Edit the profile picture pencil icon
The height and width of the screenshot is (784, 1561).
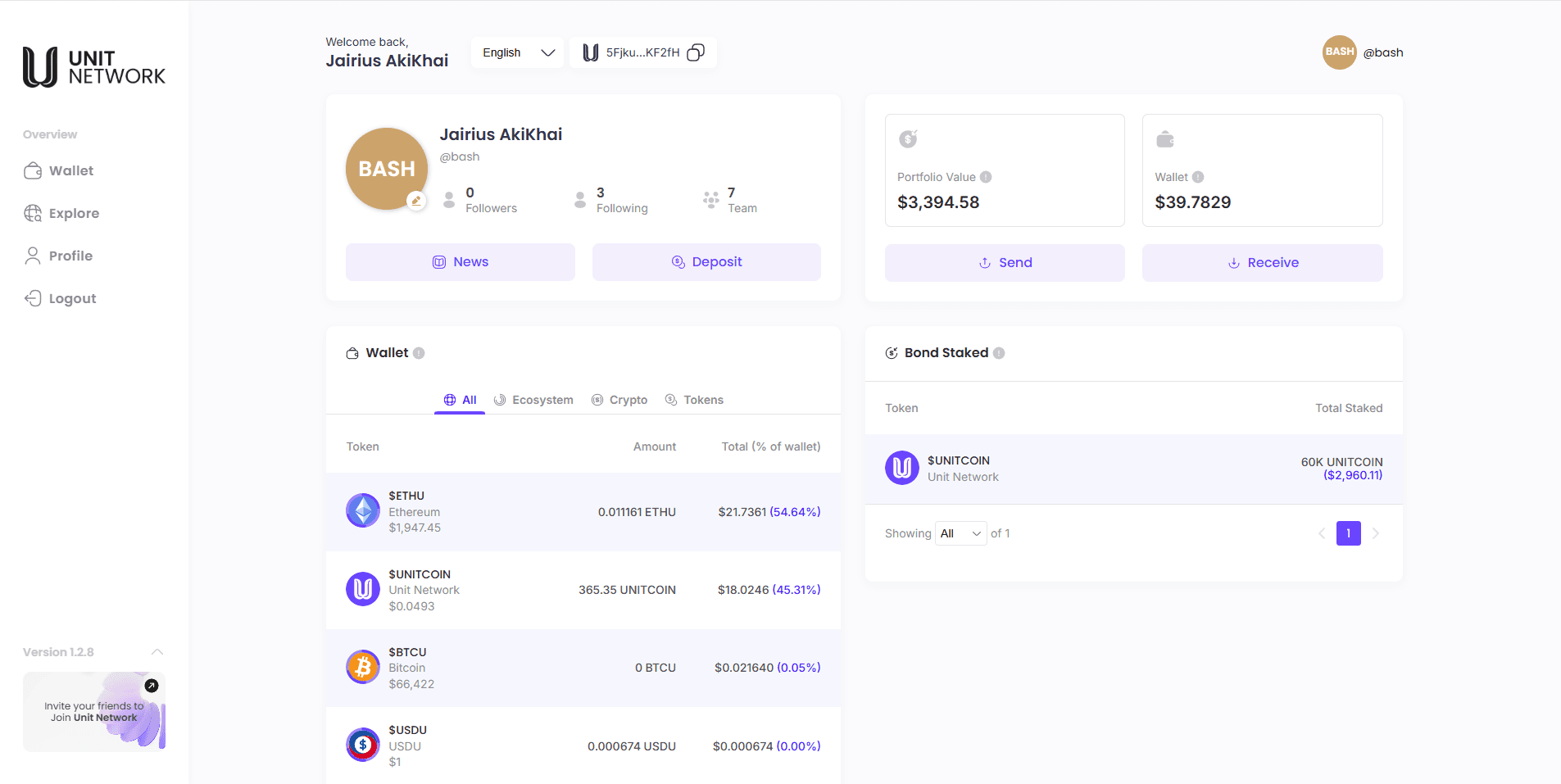(x=416, y=201)
